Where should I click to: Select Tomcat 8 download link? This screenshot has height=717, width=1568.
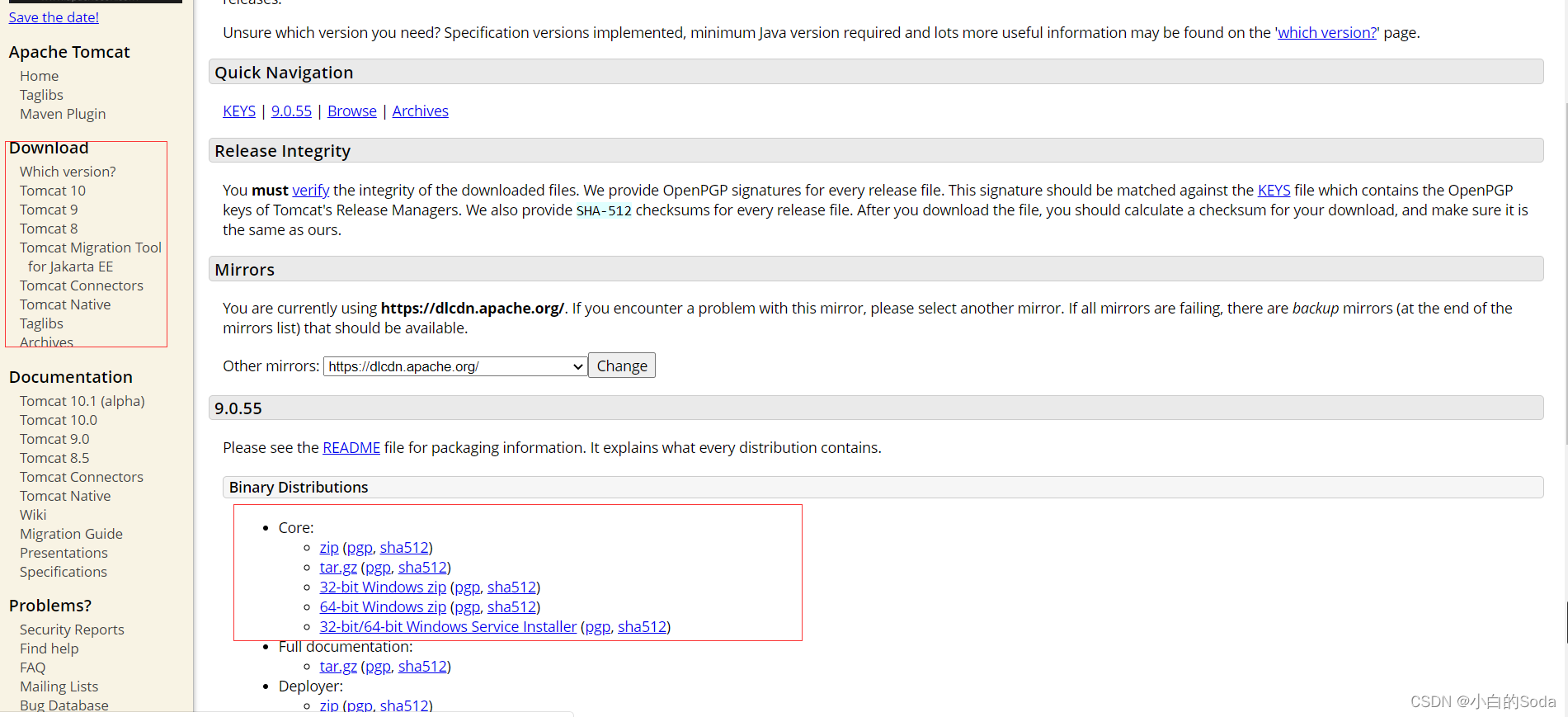(49, 229)
